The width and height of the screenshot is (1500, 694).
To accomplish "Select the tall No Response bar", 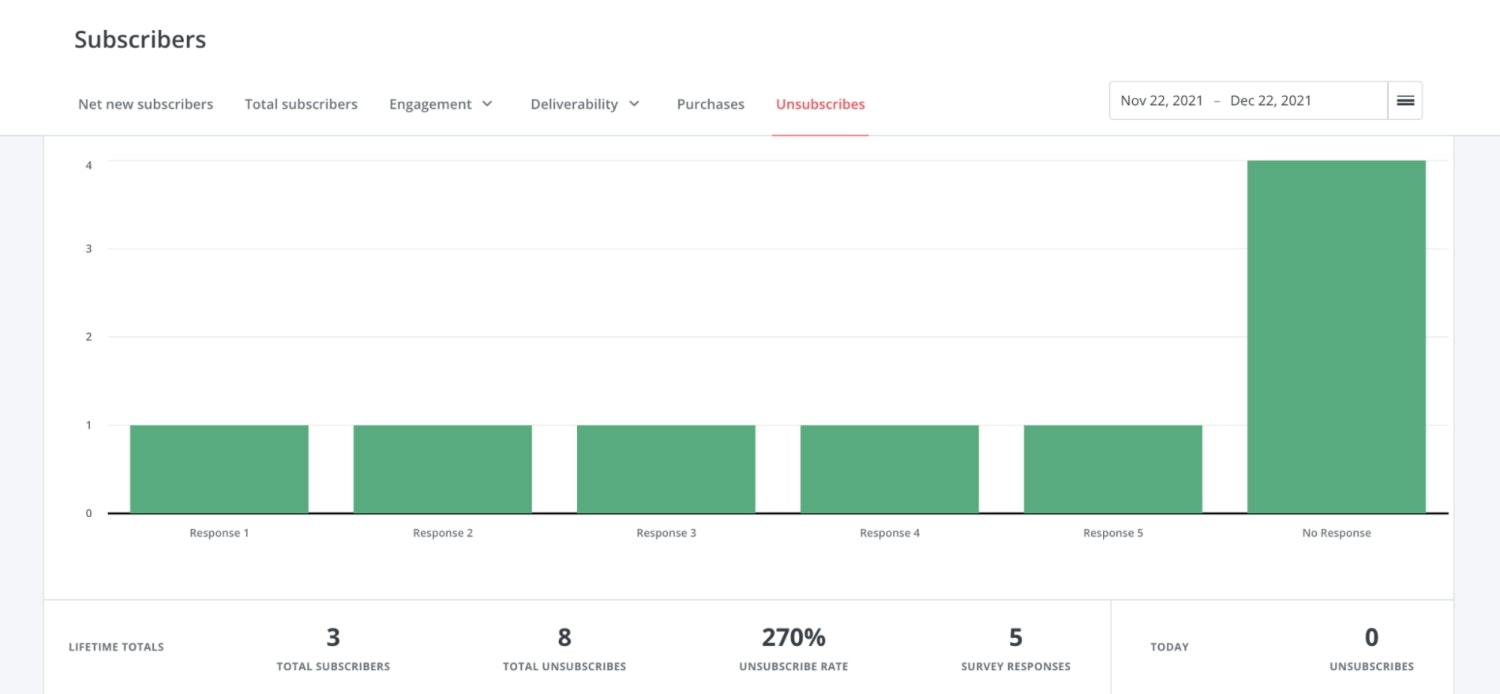I will 1336,337.
